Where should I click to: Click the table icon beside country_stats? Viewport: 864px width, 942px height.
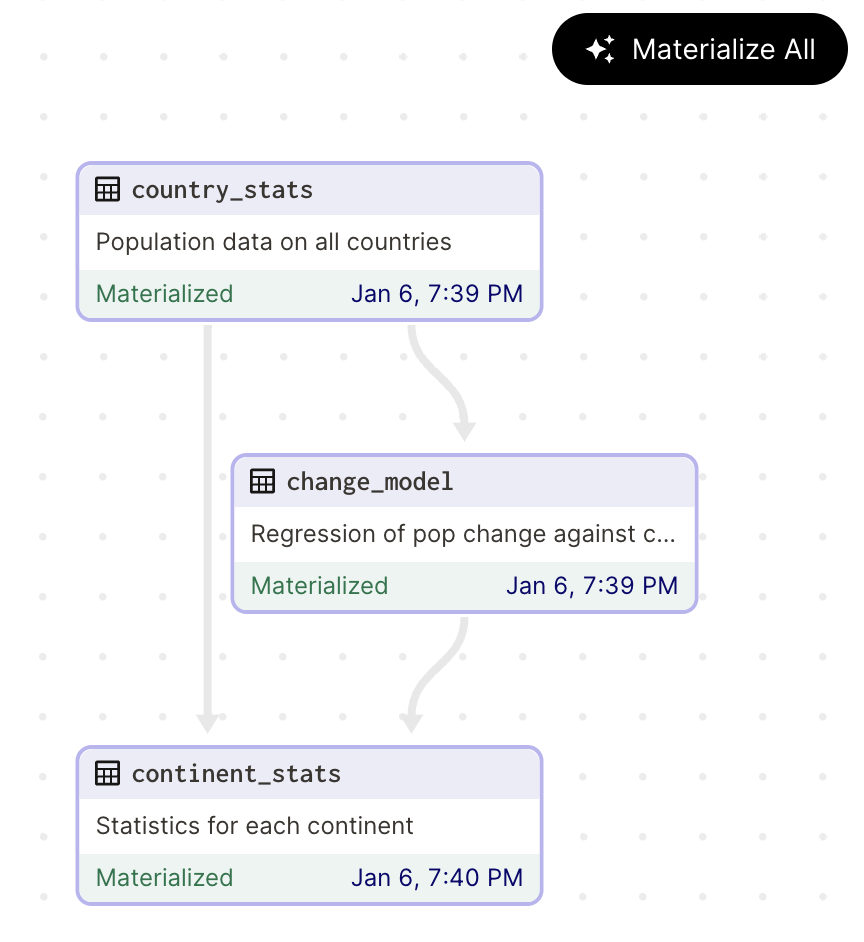pos(107,190)
